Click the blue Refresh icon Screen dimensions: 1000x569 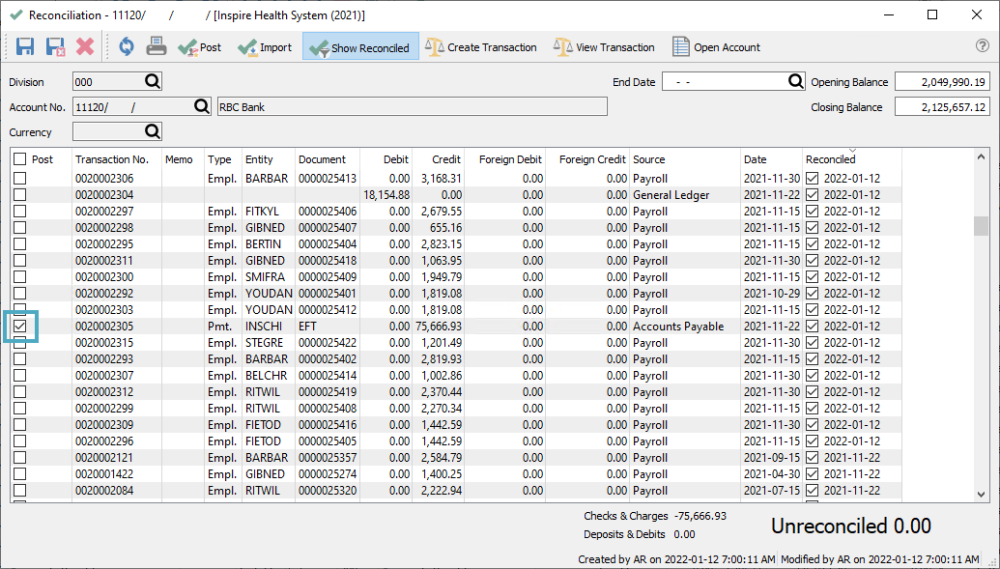tap(127, 47)
